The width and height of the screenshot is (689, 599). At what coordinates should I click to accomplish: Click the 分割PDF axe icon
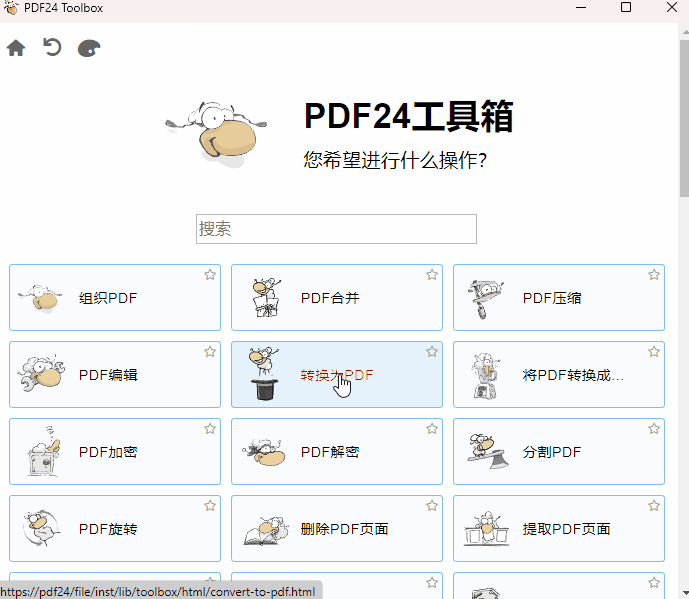(488, 451)
